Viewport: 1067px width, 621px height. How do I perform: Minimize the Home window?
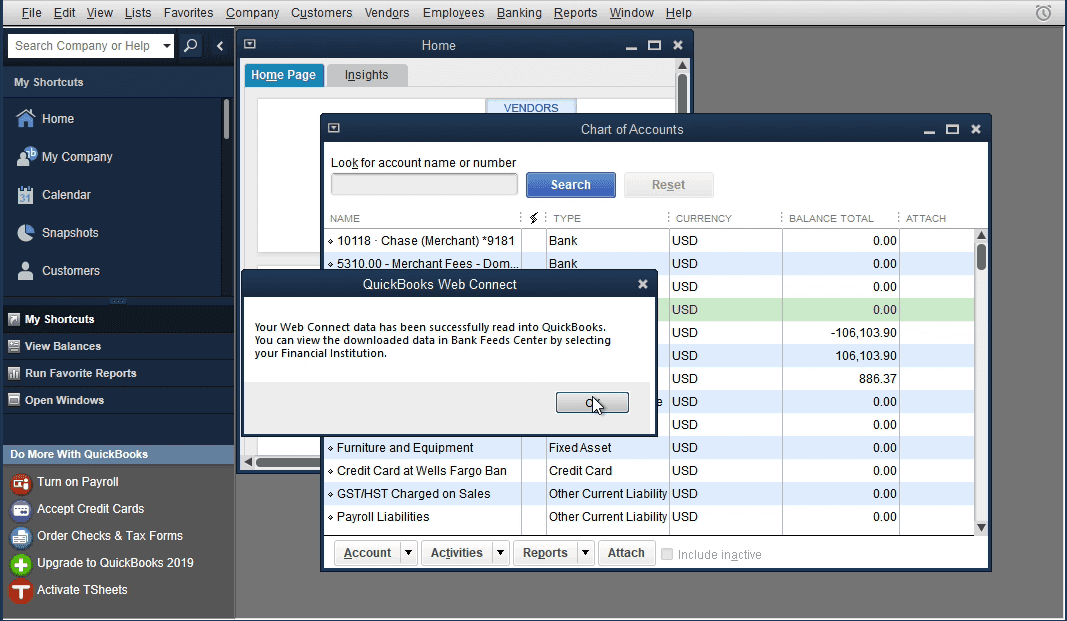tap(631, 46)
